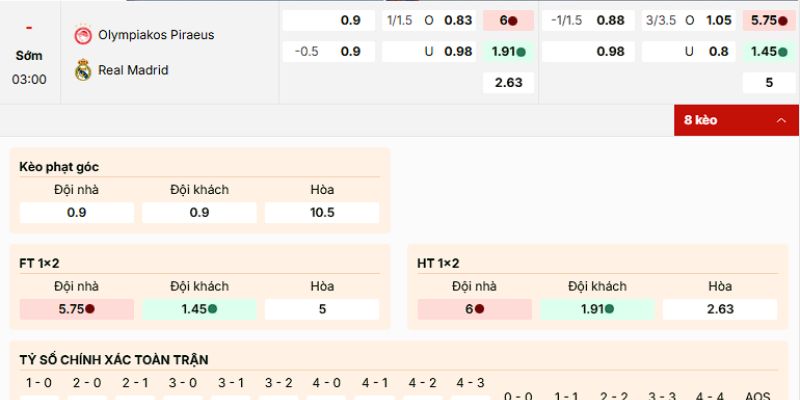Open the Olympiakos Piraeus team name link
800x400 pixels.
click(156, 35)
